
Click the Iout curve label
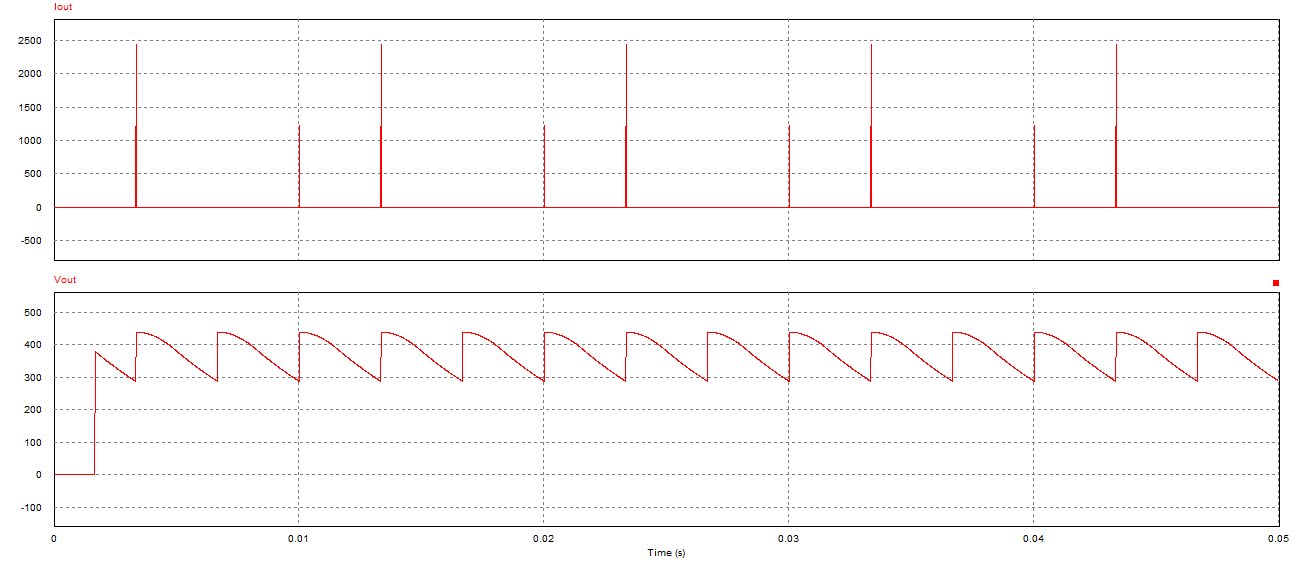(x=62, y=7)
